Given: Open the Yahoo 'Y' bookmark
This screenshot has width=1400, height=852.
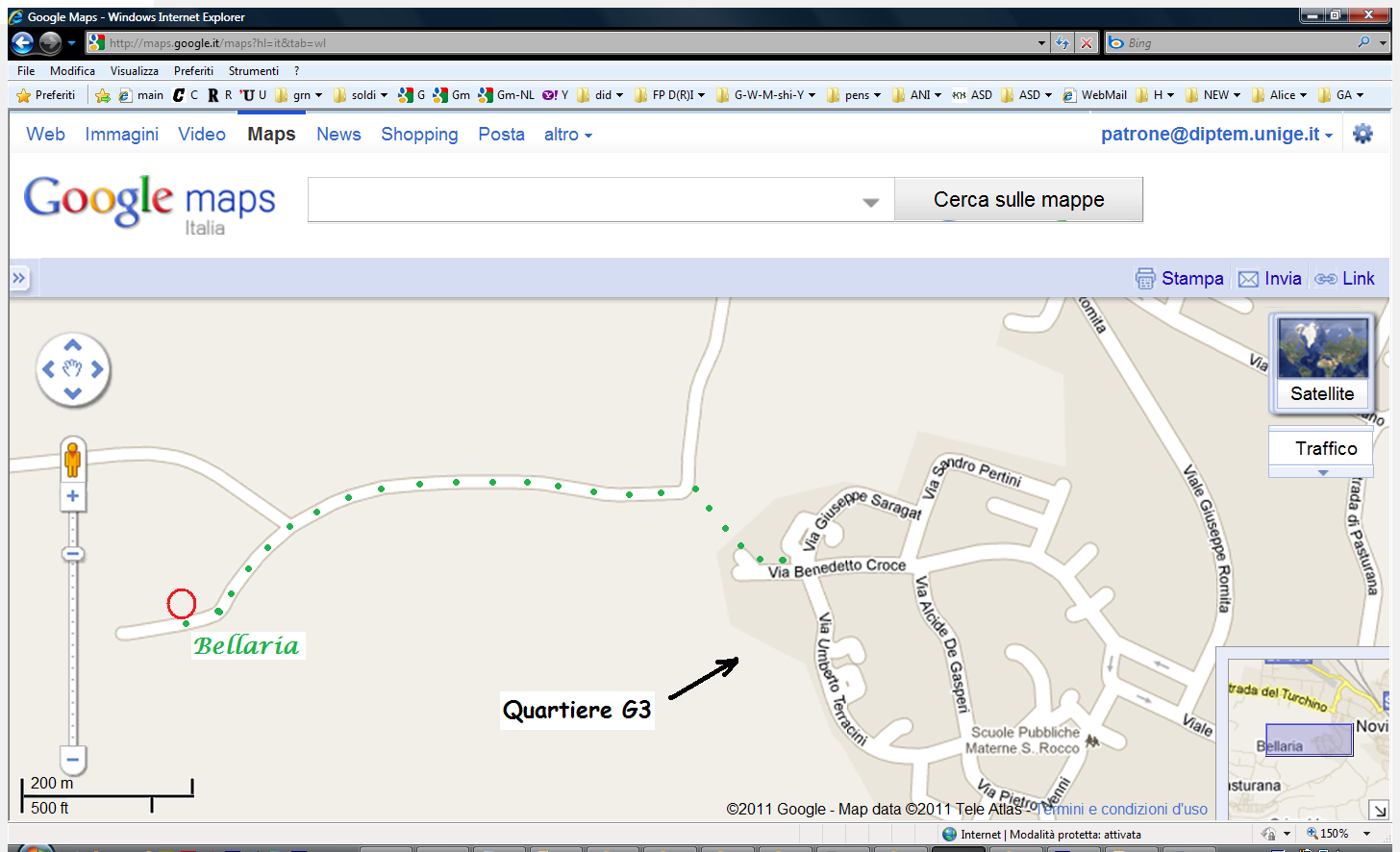Looking at the screenshot, I should pos(555,95).
